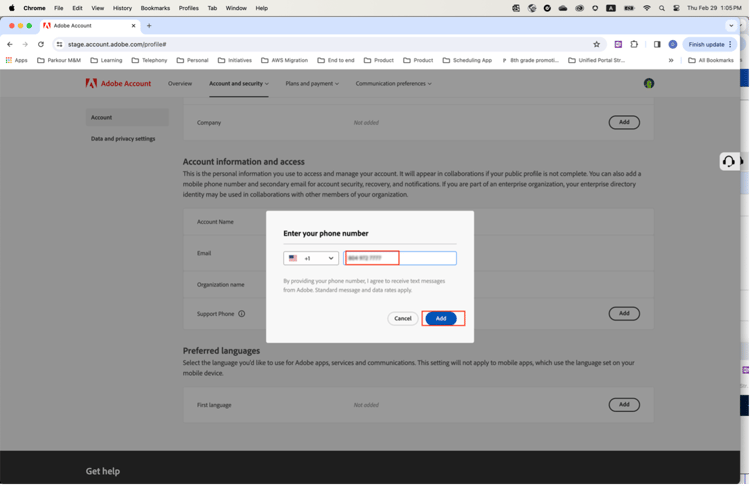Open the site information icon in address bar
The height and width of the screenshot is (486, 750).
point(59,44)
